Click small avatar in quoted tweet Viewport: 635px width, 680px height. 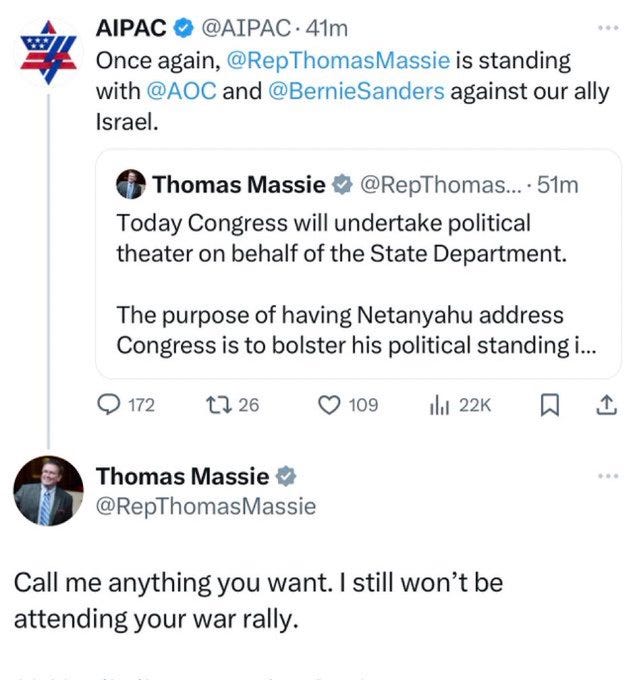131,184
